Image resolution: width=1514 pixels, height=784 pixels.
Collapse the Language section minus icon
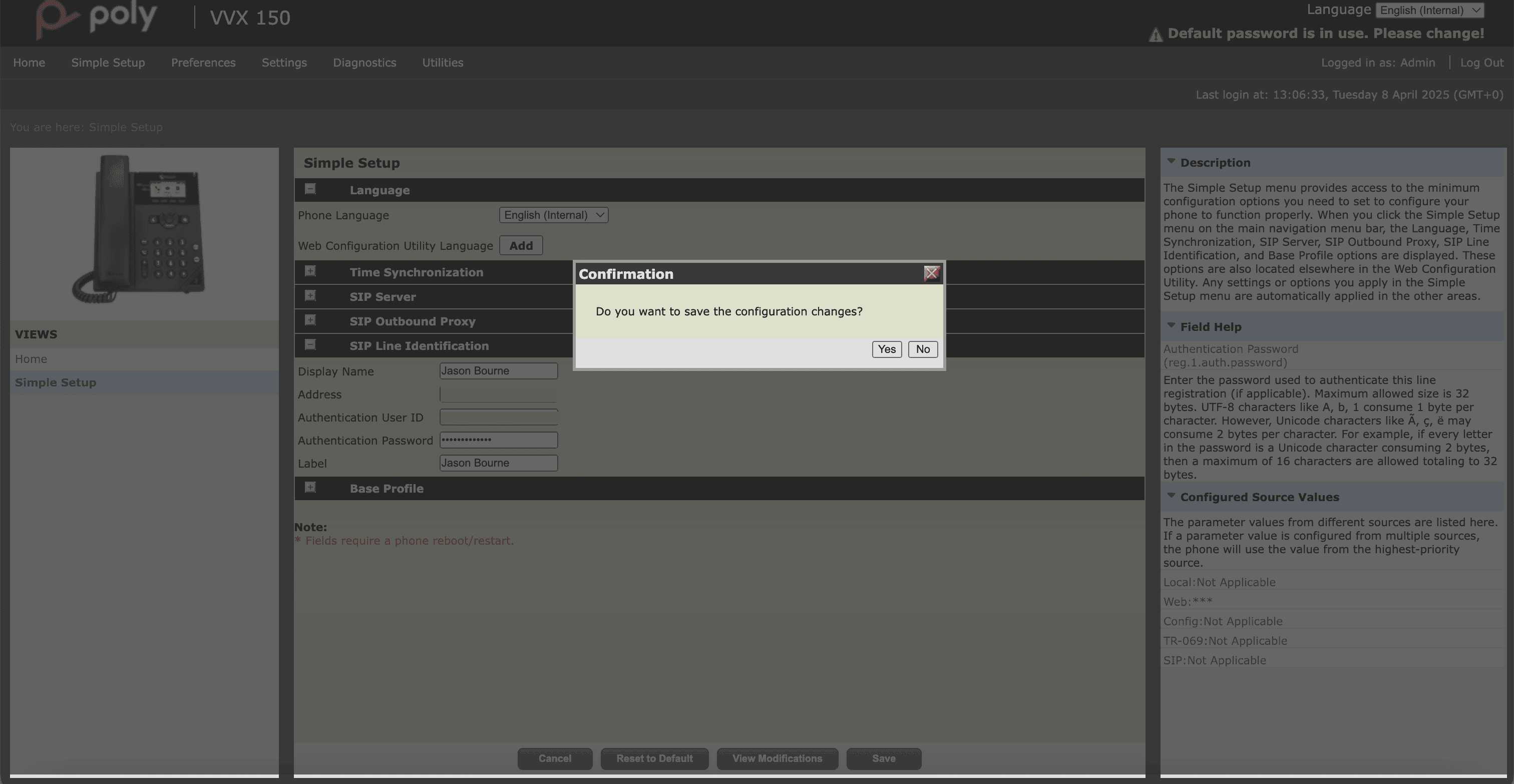(310, 189)
